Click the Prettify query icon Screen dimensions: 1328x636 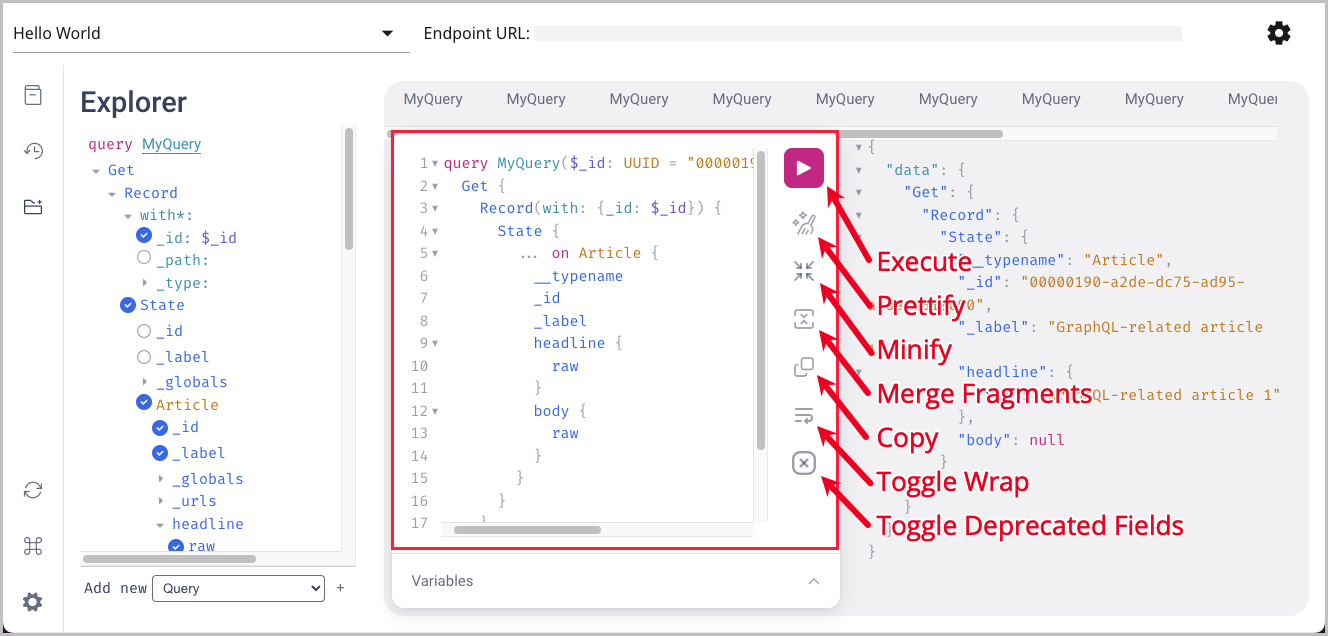click(x=804, y=223)
